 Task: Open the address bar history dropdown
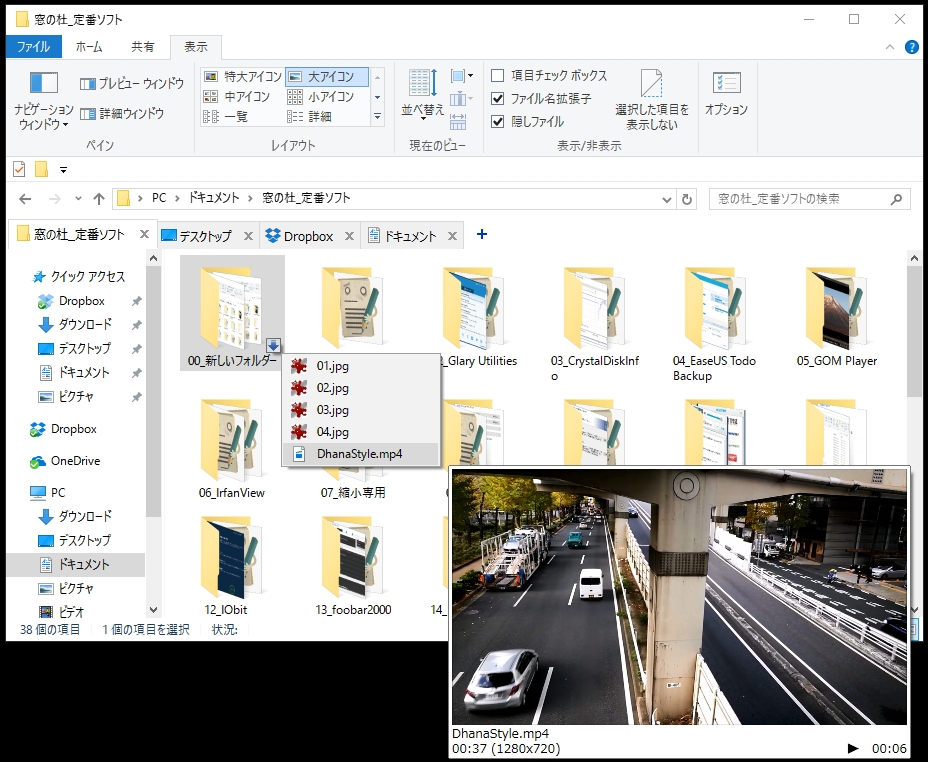(x=666, y=198)
